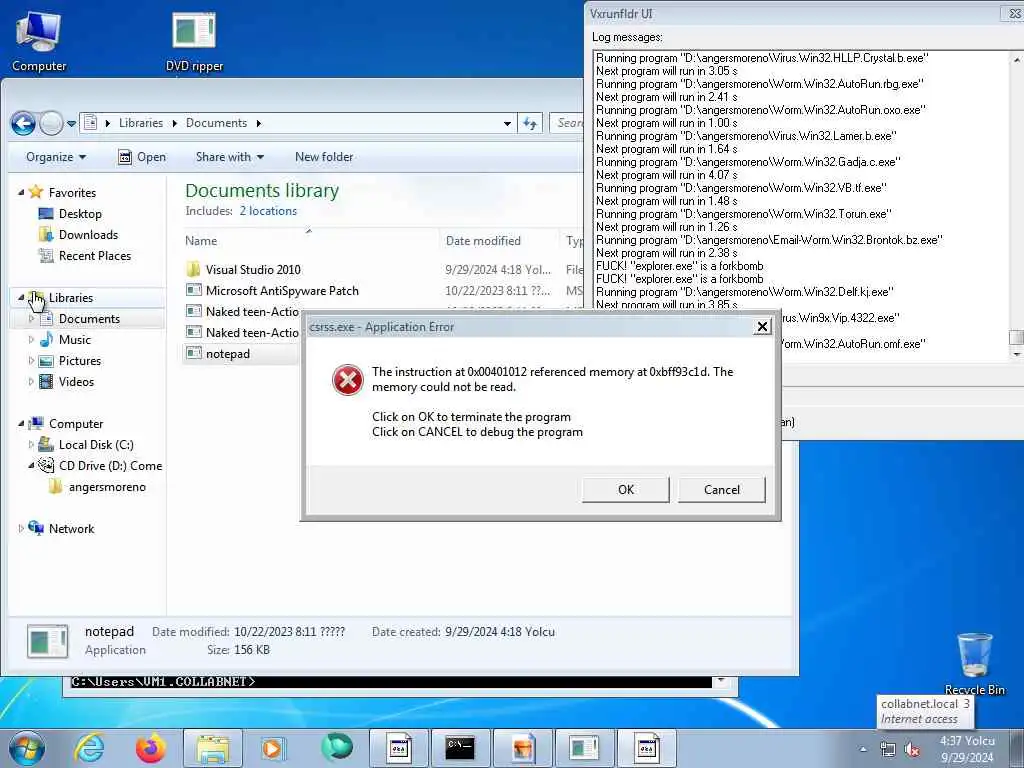The width and height of the screenshot is (1024, 768).
Task: Open the Command Prompt taskbar button
Action: tap(460, 748)
